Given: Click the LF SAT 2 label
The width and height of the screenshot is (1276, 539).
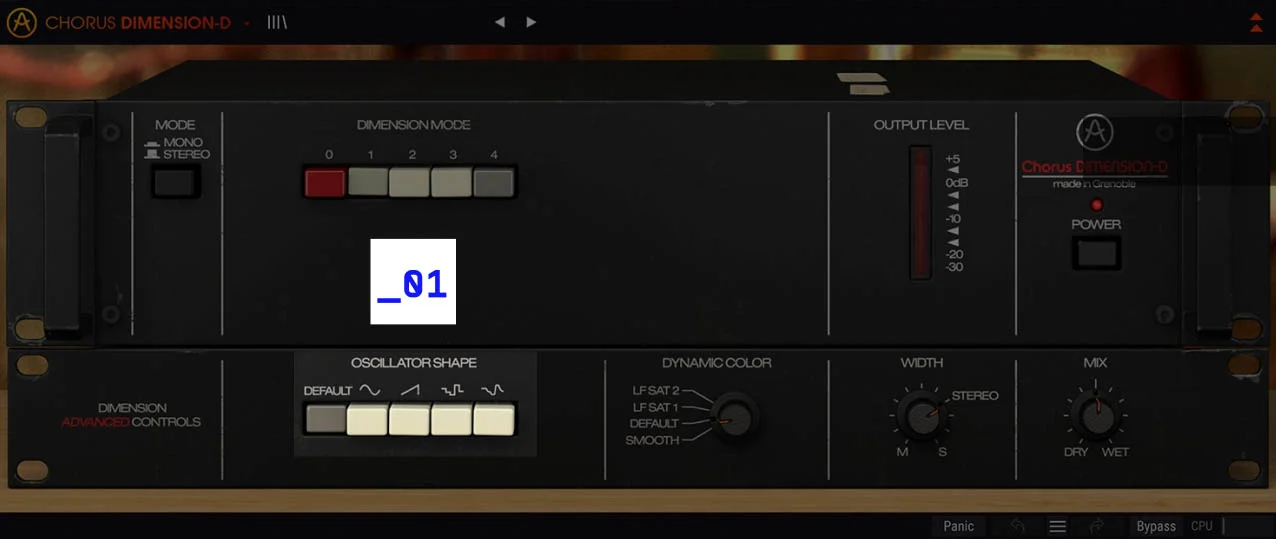Looking at the screenshot, I should point(656,391).
